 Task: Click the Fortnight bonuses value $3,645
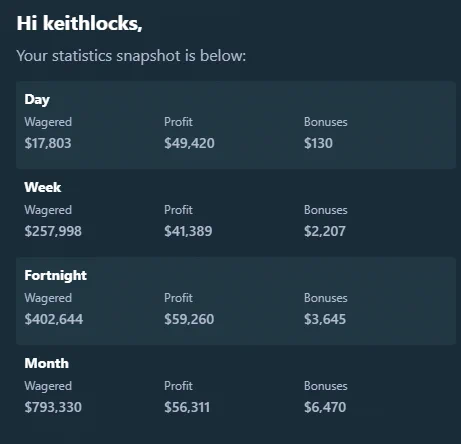click(x=325, y=319)
